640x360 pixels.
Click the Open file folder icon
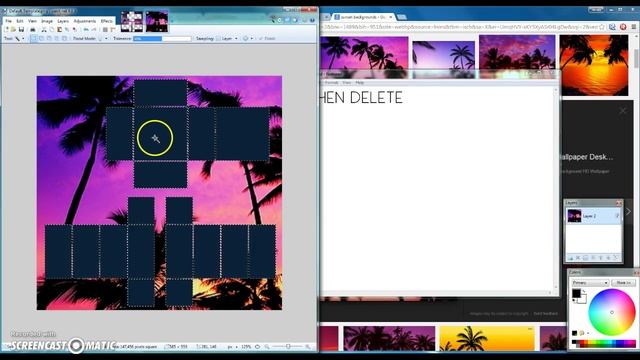click(13, 29)
